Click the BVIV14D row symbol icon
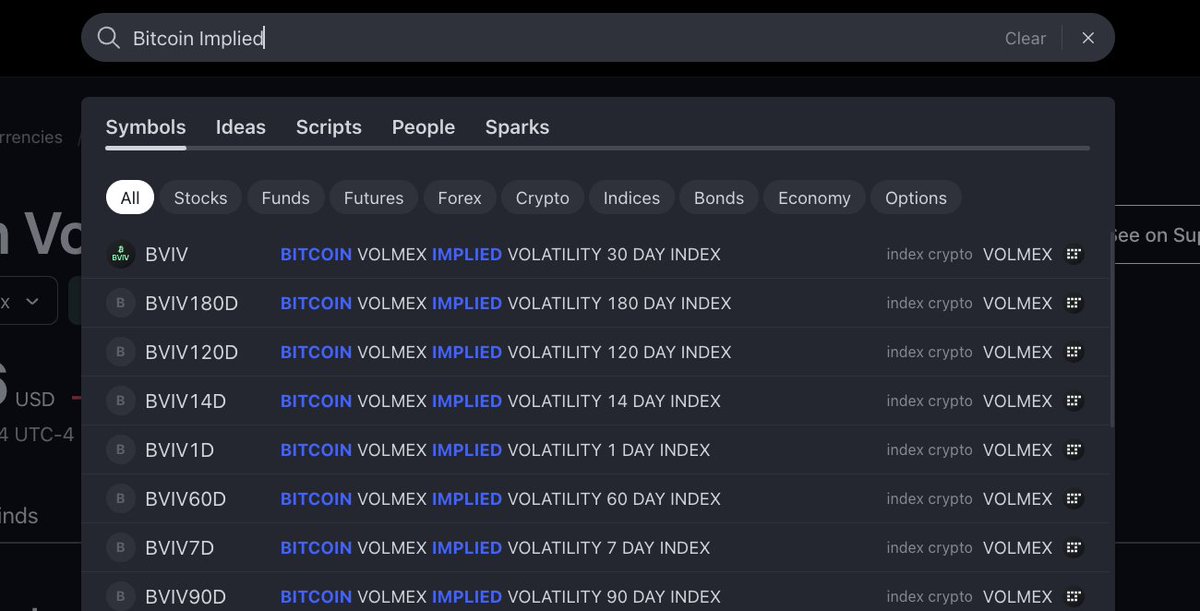 point(121,401)
